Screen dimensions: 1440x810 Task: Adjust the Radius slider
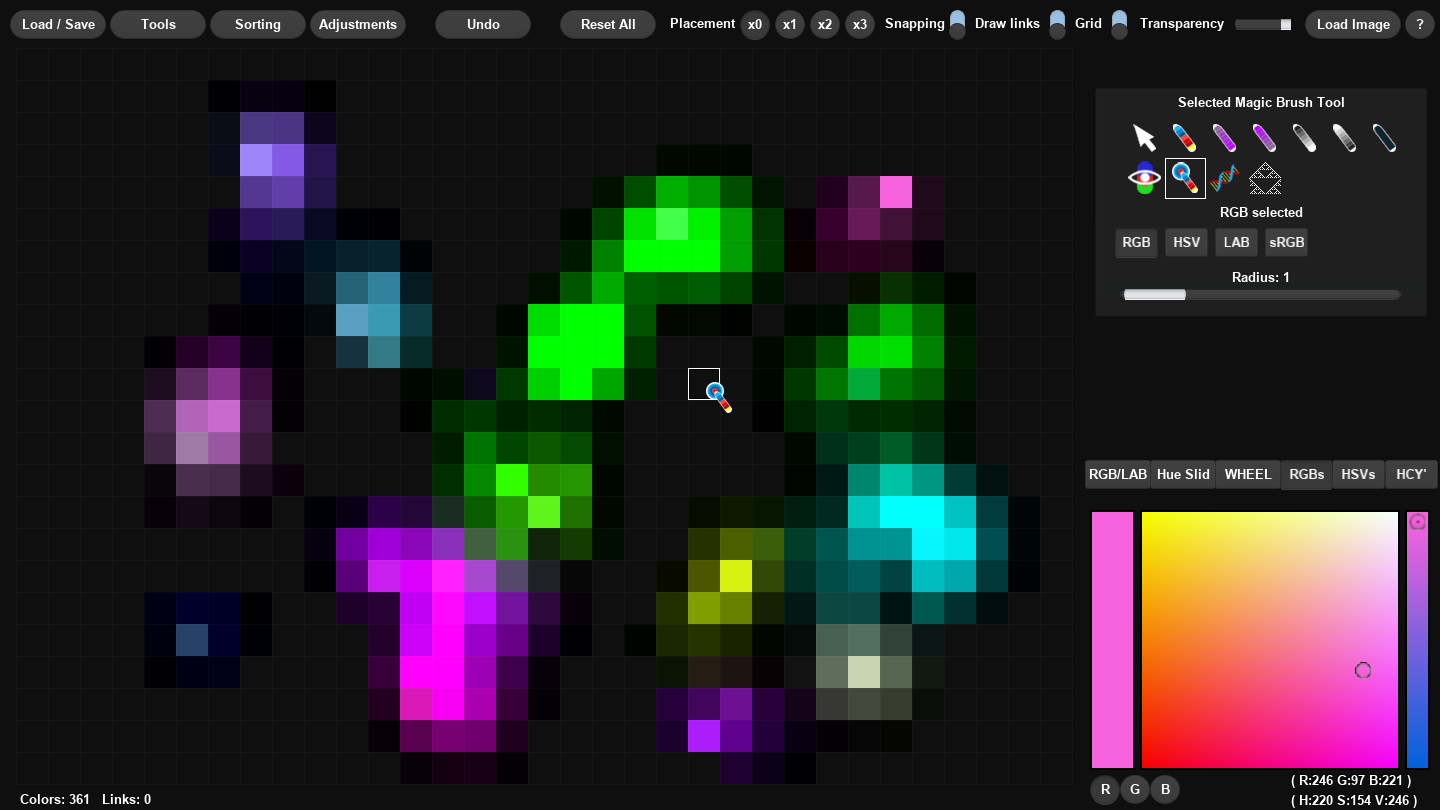click(x=1185, y=294)
